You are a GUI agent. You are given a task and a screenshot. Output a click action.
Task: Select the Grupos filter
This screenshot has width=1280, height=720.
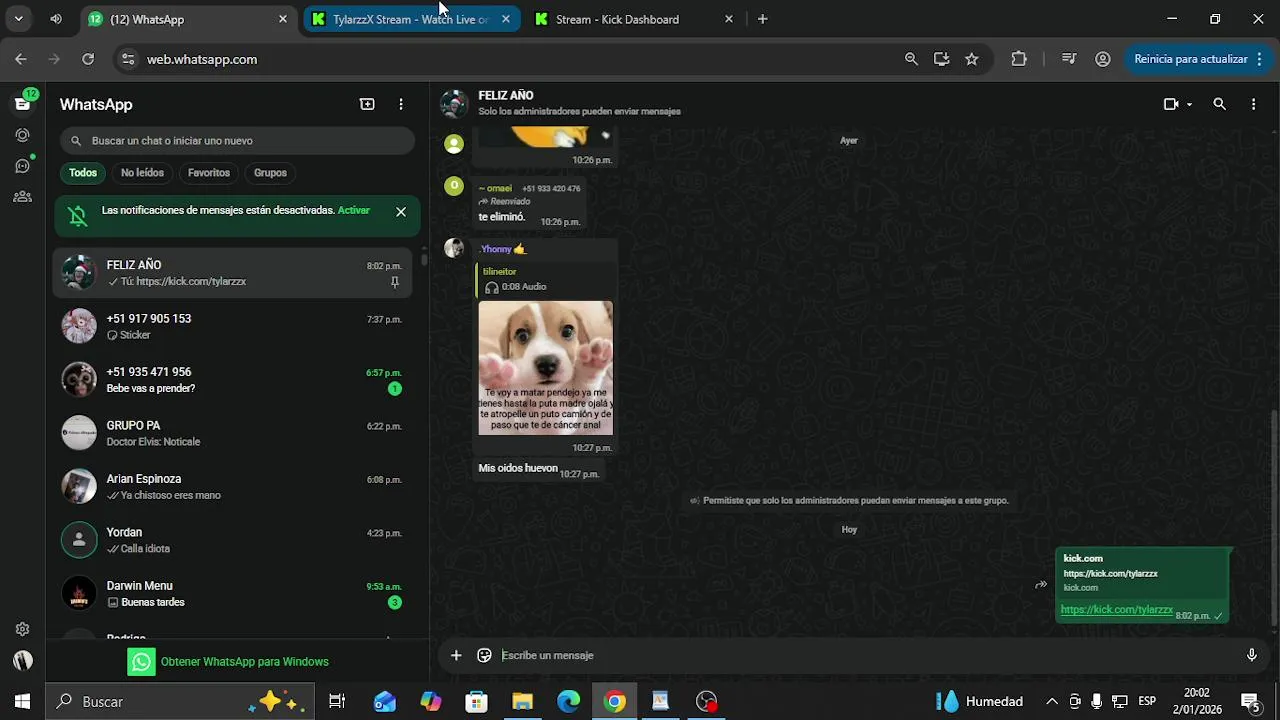click(x=270, y=173)
